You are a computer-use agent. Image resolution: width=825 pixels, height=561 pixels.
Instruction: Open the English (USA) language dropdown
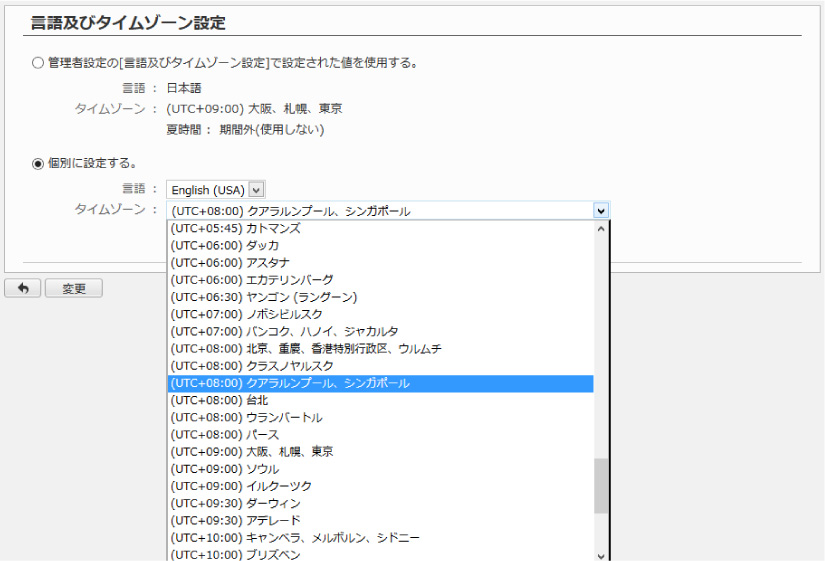[216, 189]
